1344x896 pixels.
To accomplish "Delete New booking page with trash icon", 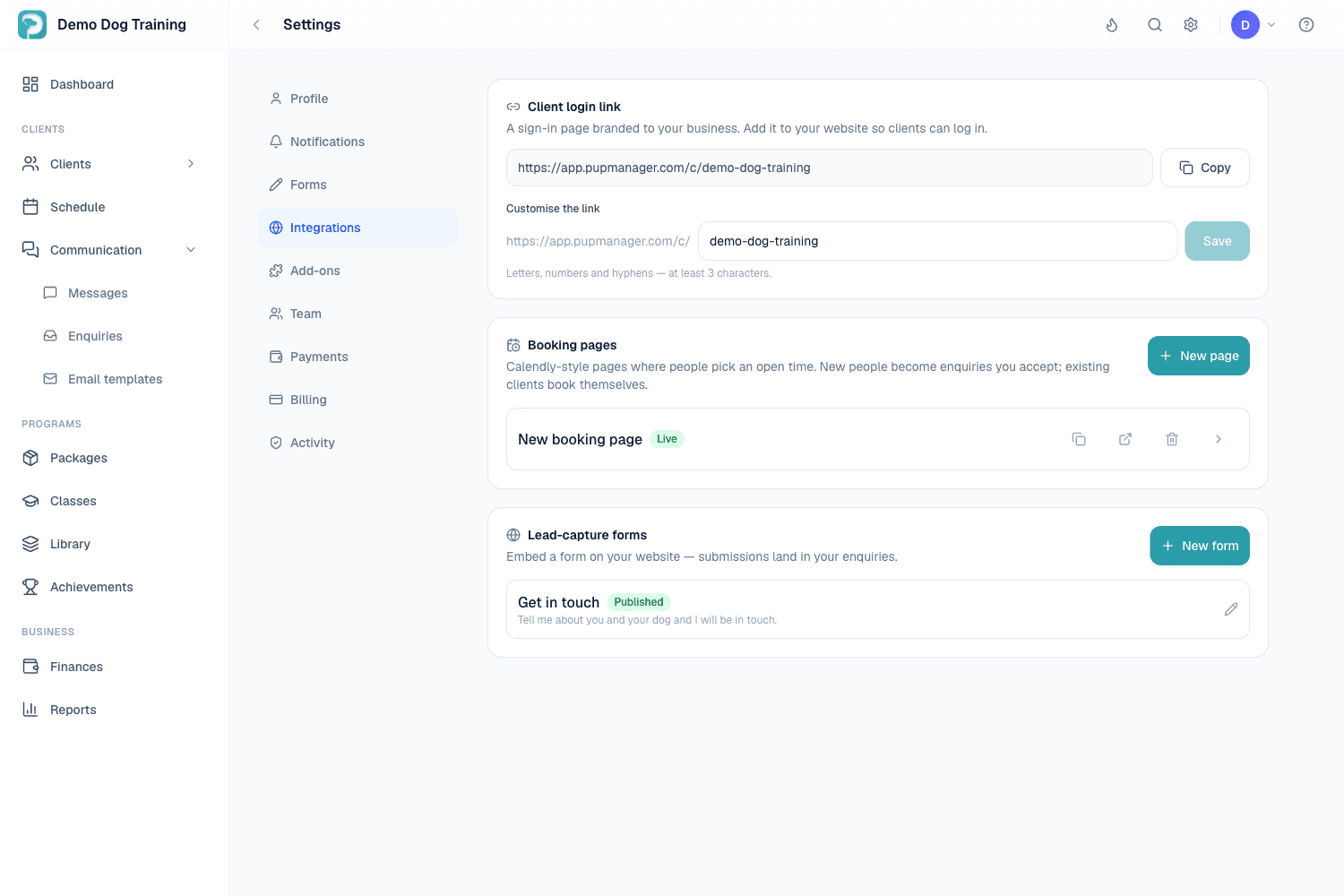I will pos(1172,439).
